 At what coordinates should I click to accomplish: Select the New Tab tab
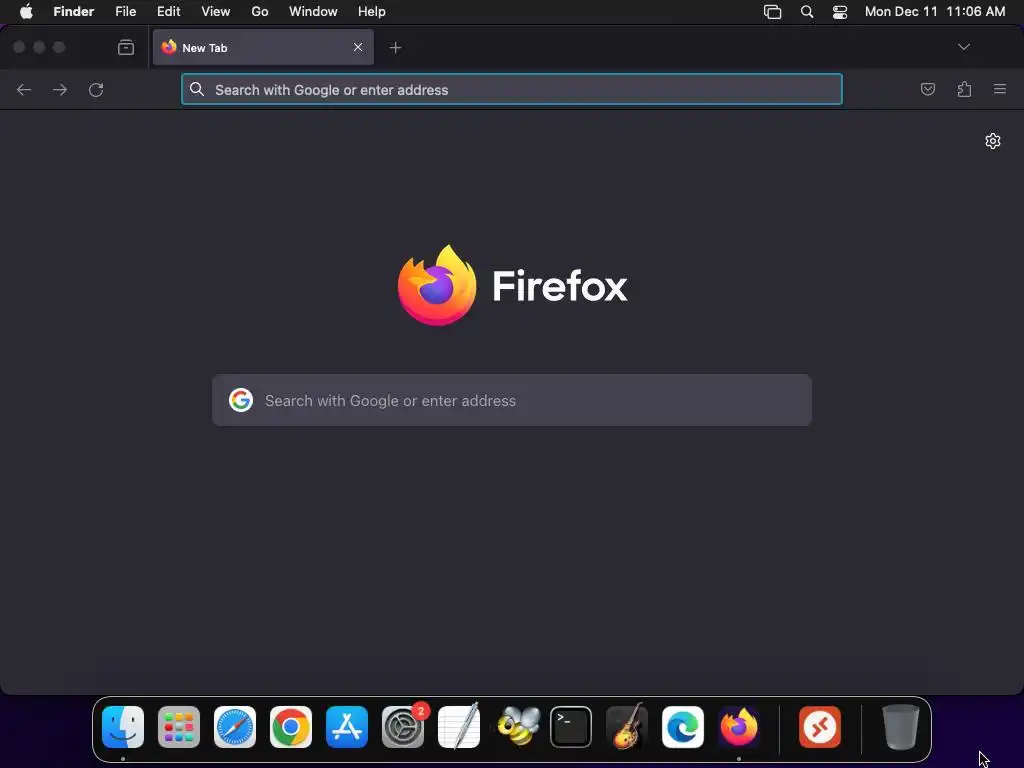click(263, 47)
